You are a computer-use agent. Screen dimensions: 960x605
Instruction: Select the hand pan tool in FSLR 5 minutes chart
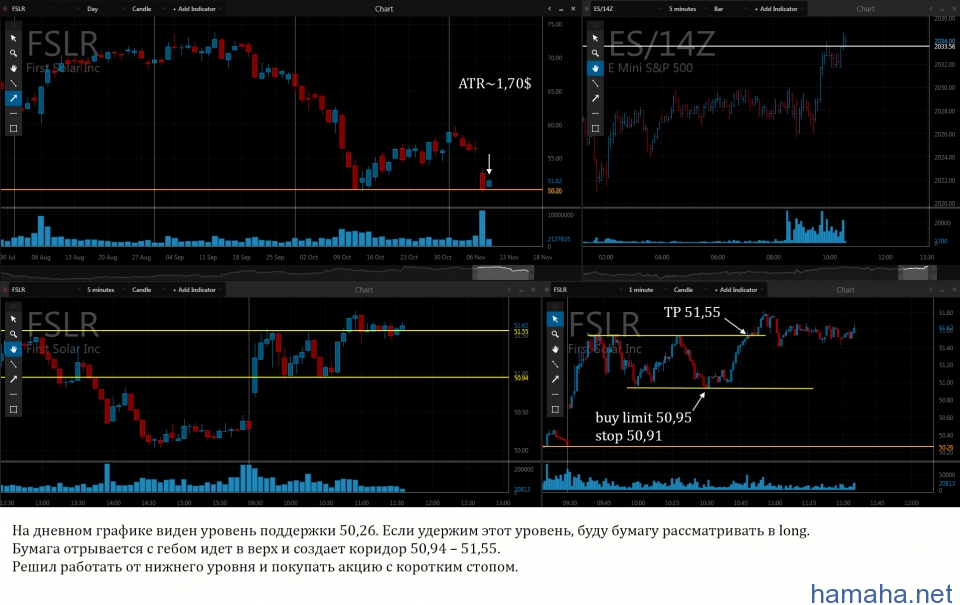point(13,349)
